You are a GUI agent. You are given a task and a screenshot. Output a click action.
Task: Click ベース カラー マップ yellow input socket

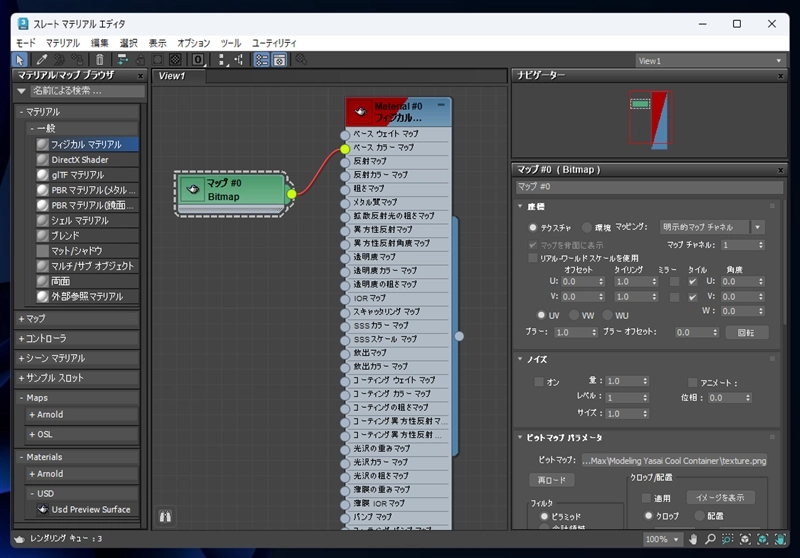tap(345, 149)
